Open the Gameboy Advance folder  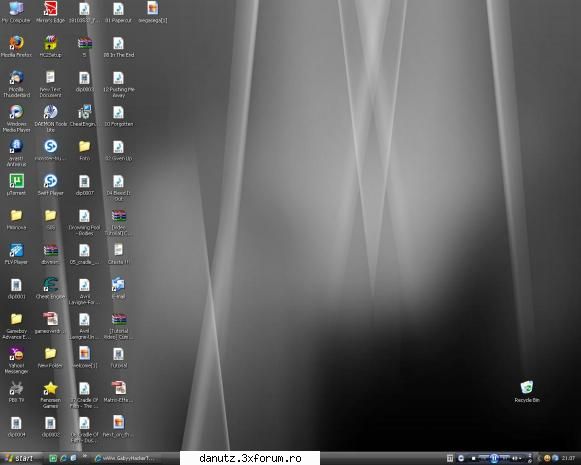[x=16, y=326]
